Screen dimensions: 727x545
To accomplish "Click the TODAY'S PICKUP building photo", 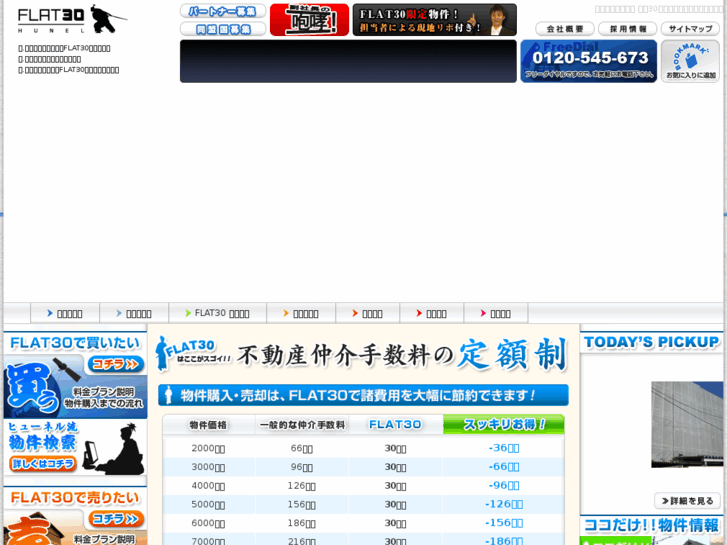I will click(x=687, y=424).
